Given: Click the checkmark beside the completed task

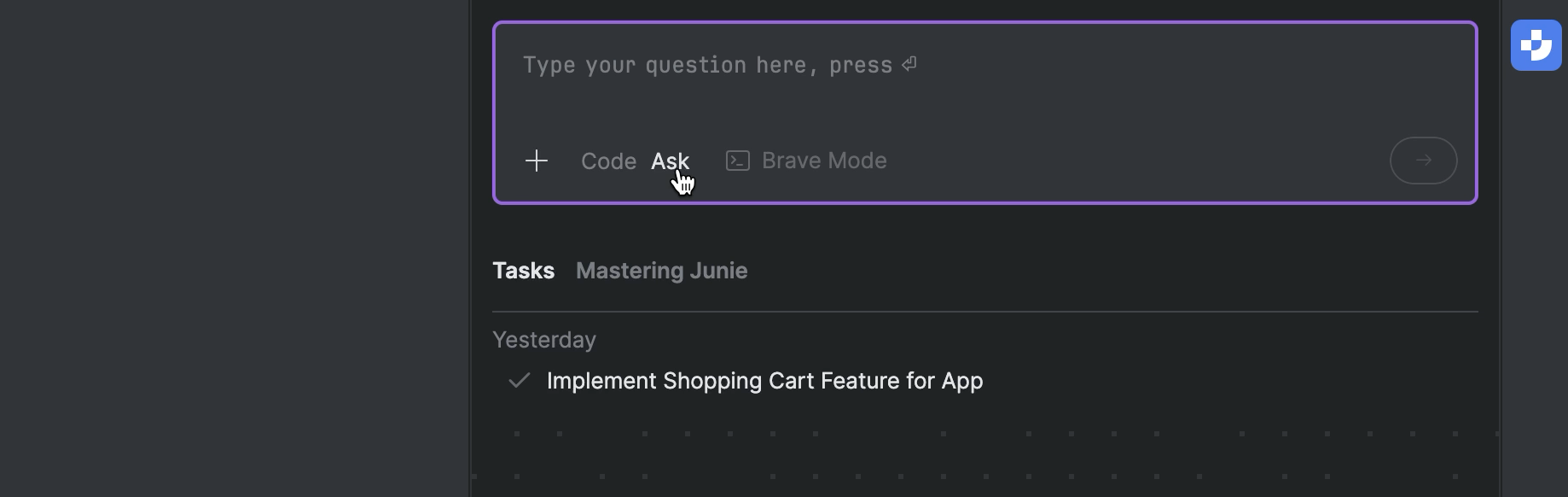Looking at the screenshot, I should (518, 381).
